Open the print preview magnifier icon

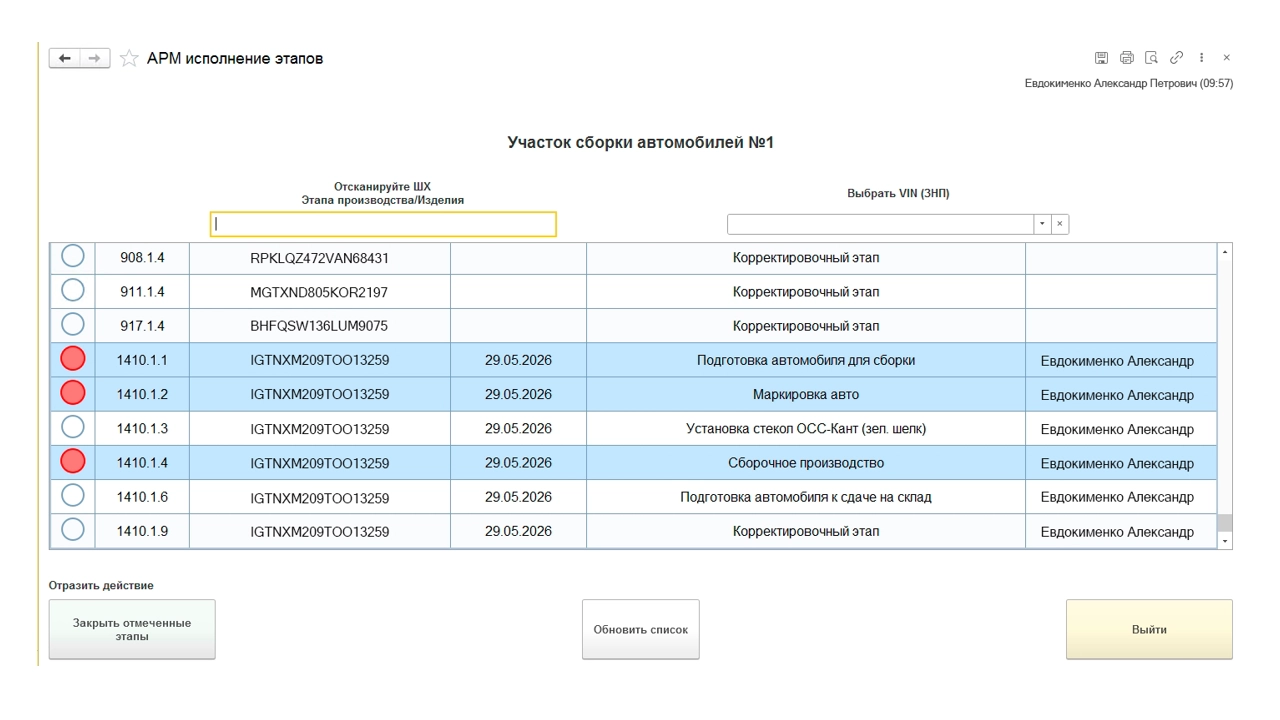pos(1151,58)
